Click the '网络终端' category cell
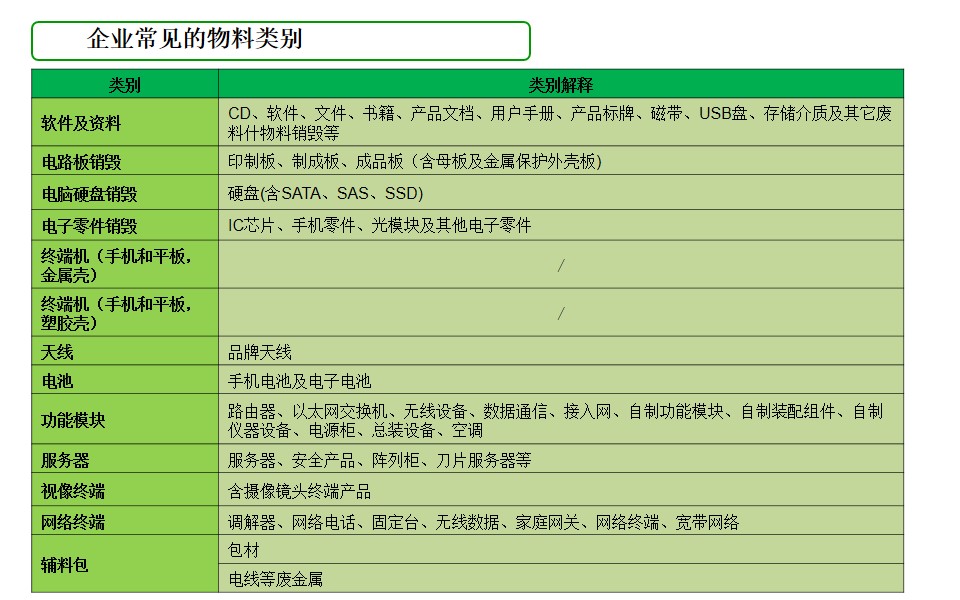 [x=125, y=521]
